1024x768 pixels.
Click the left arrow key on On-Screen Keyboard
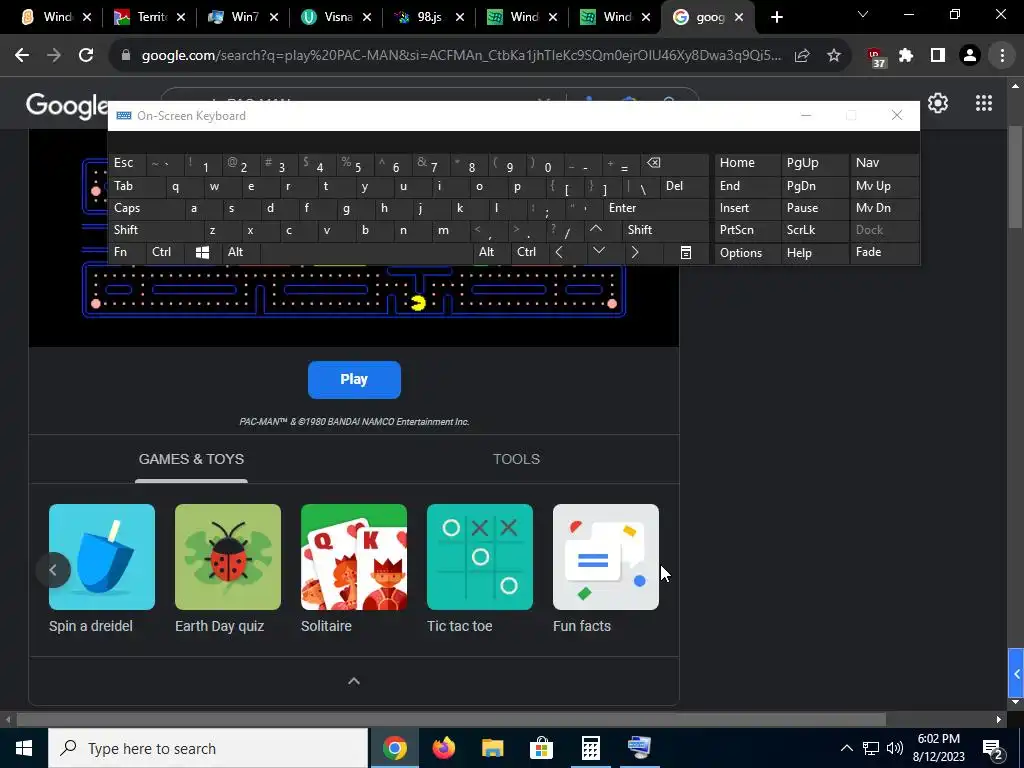click(x=559, y=252)
